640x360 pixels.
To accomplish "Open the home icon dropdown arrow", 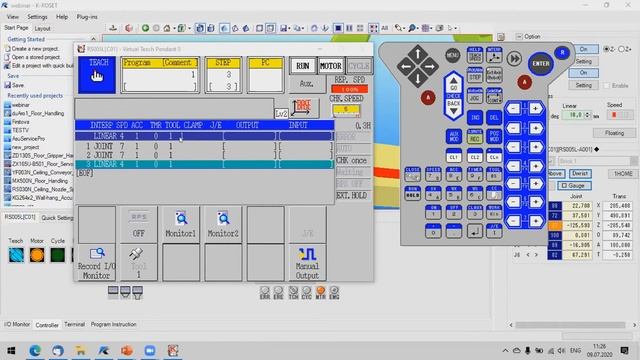I will [x=174, y=28].
